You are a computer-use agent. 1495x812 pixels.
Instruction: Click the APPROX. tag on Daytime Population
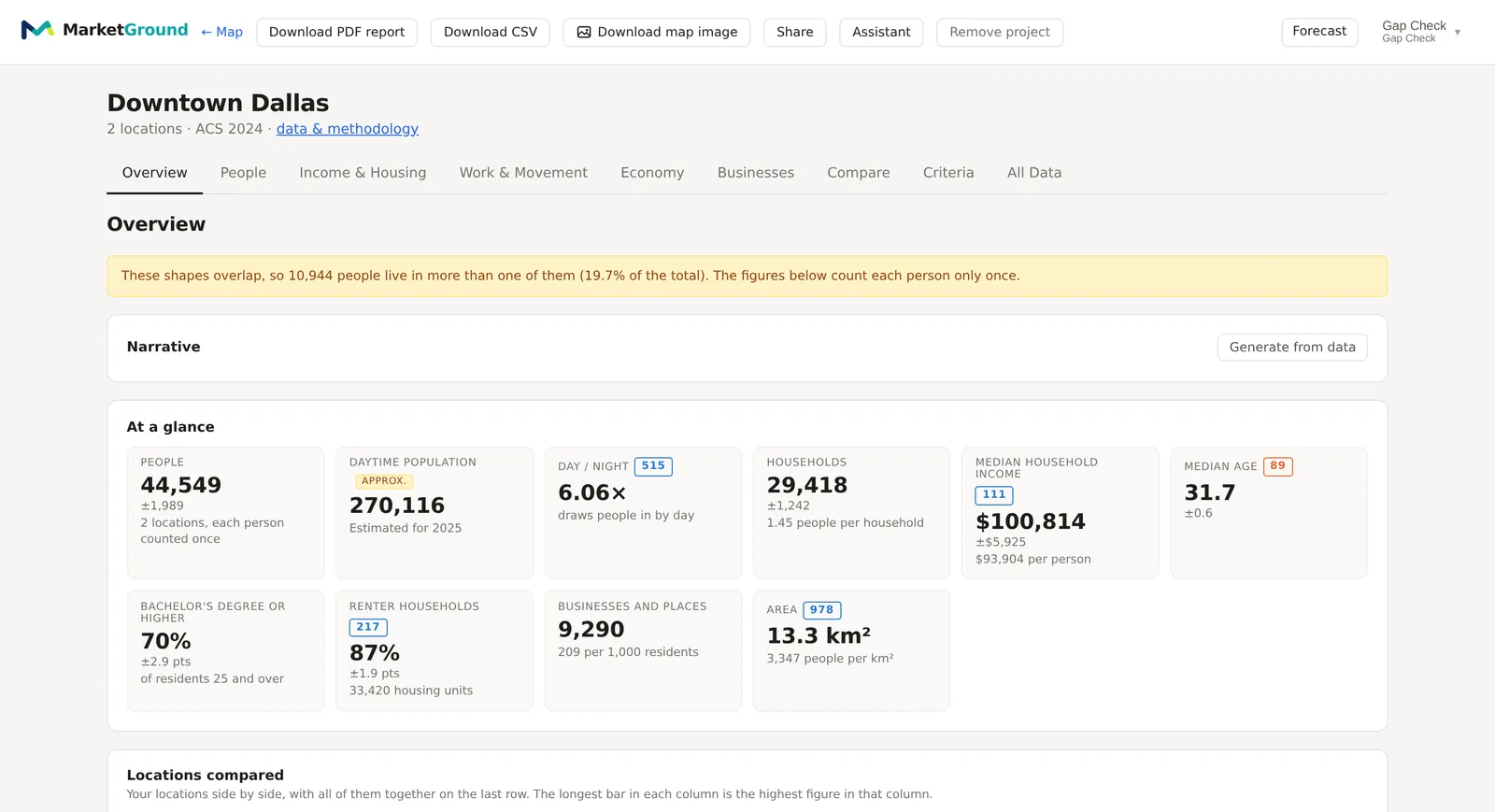pyautogui.click(x=384, y=481)
